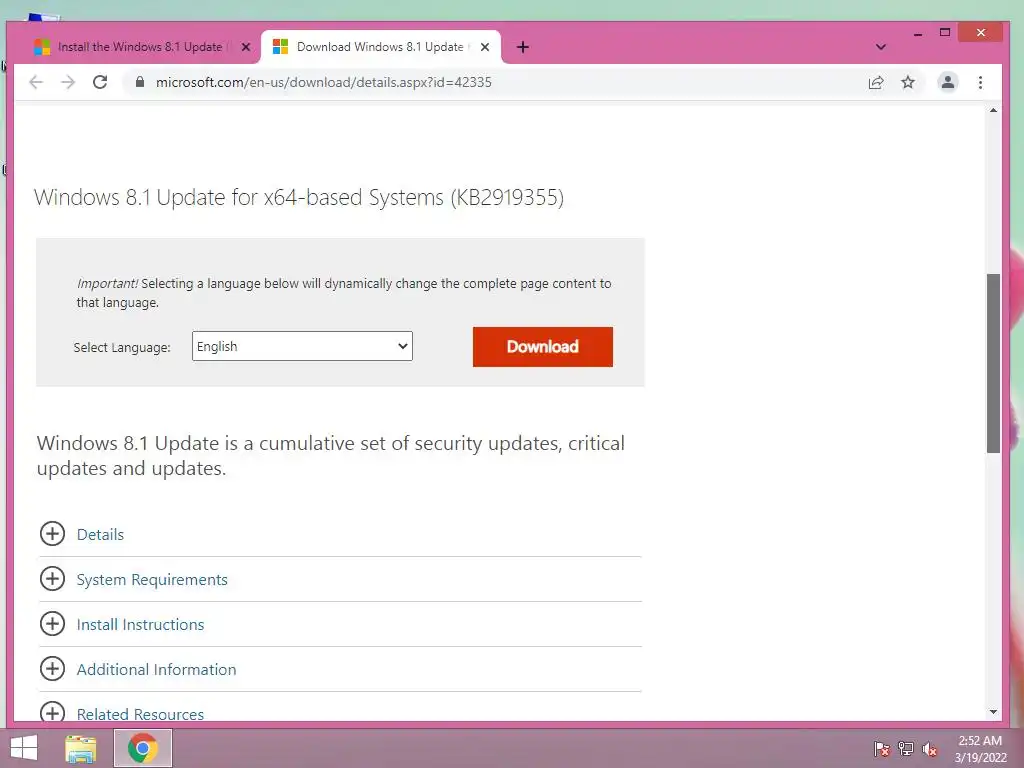Share this page via share icon
The height and width of the screenshot is (768, 1024).
[876, 82]
